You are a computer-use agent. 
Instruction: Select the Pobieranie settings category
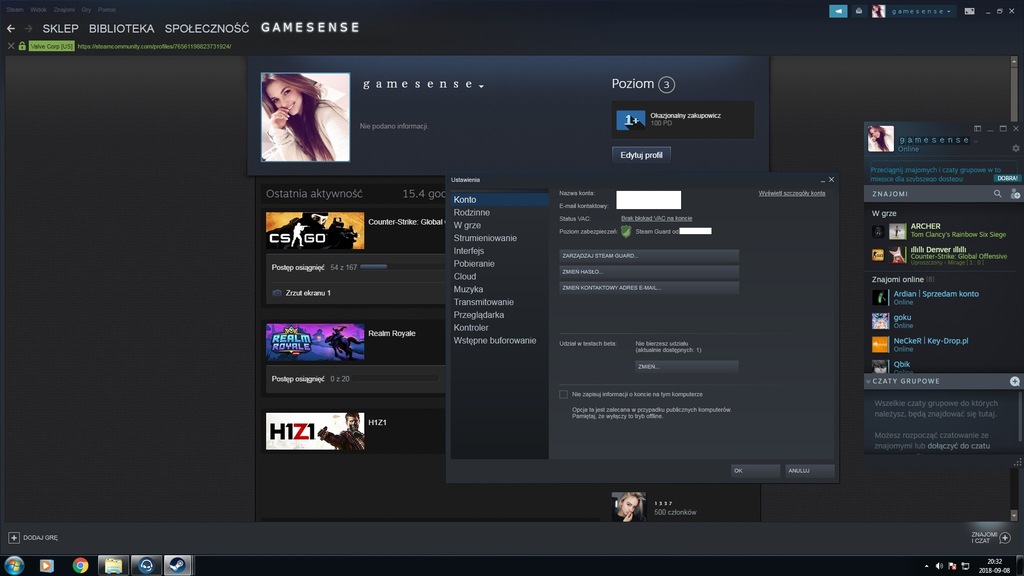coord(500,264)
